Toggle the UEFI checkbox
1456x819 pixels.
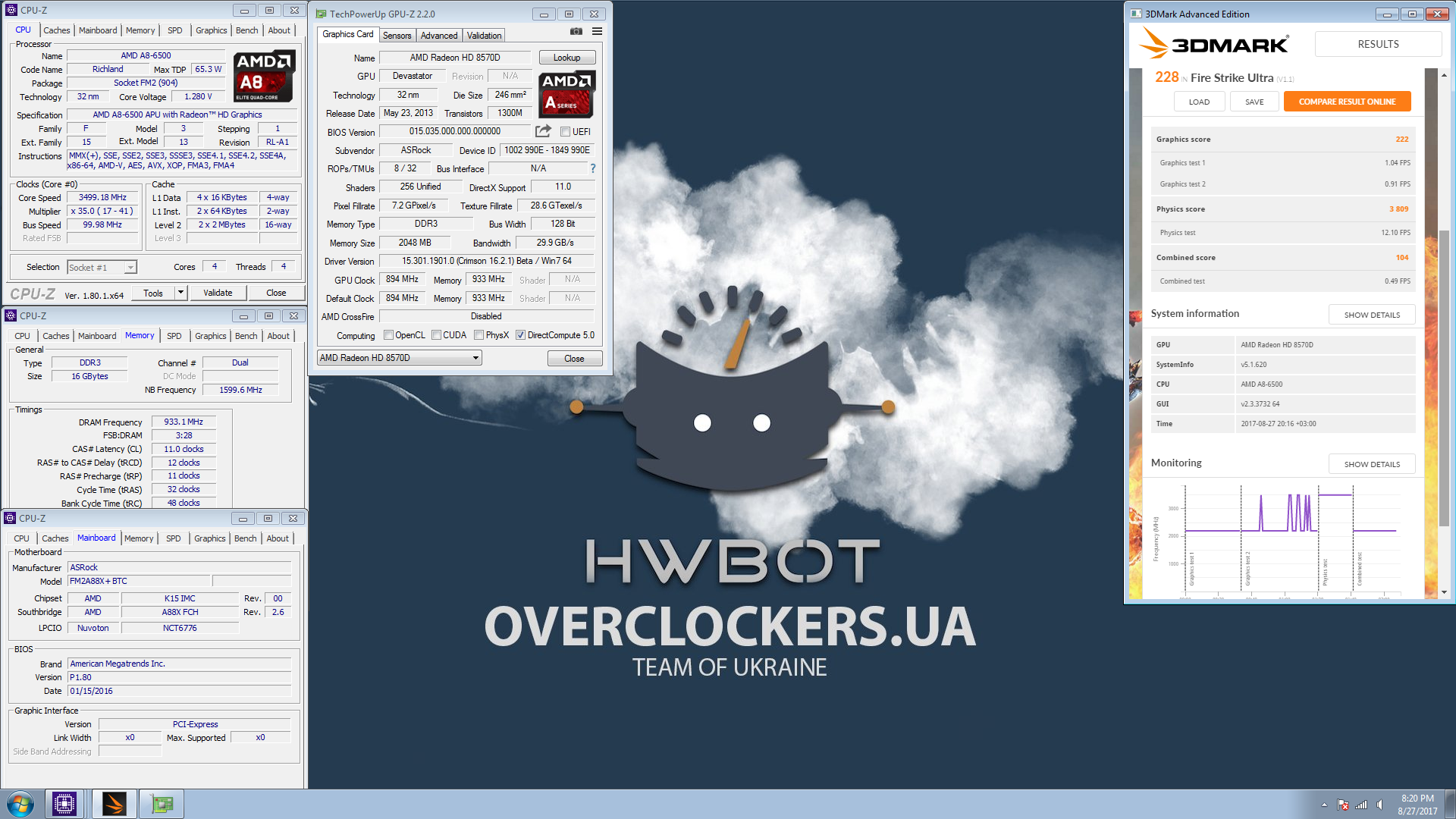pos(565,131)
